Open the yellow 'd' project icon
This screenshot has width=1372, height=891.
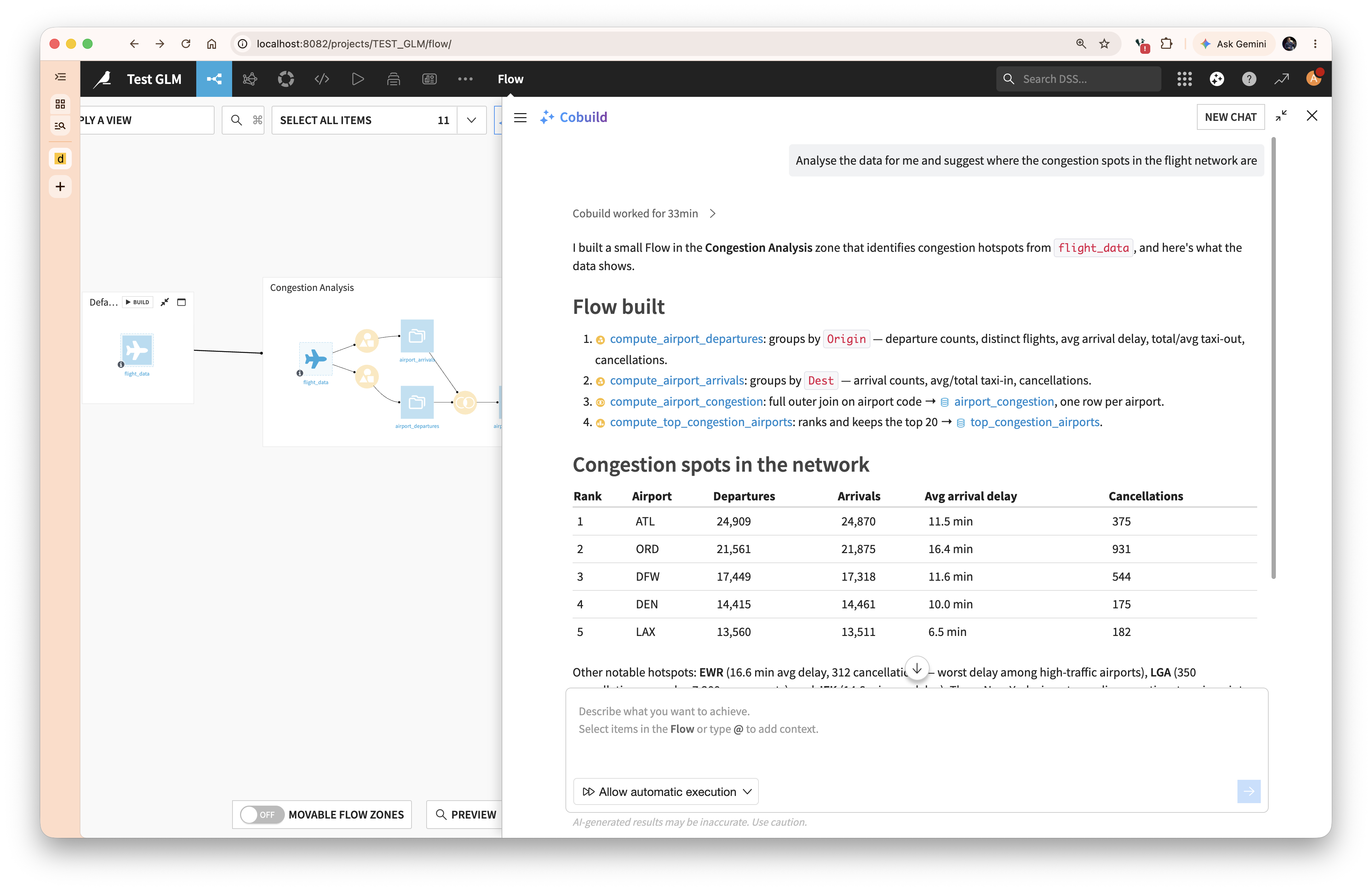click(60, 159)
